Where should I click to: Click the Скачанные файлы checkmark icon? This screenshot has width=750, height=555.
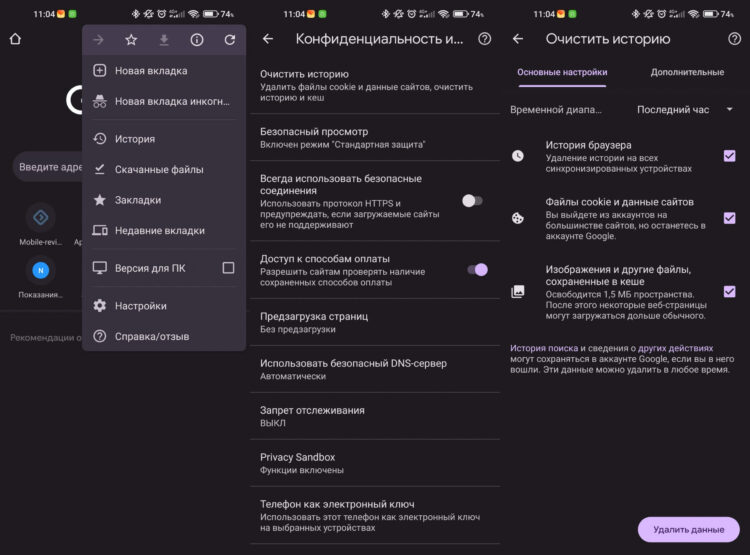pos(99,169)
